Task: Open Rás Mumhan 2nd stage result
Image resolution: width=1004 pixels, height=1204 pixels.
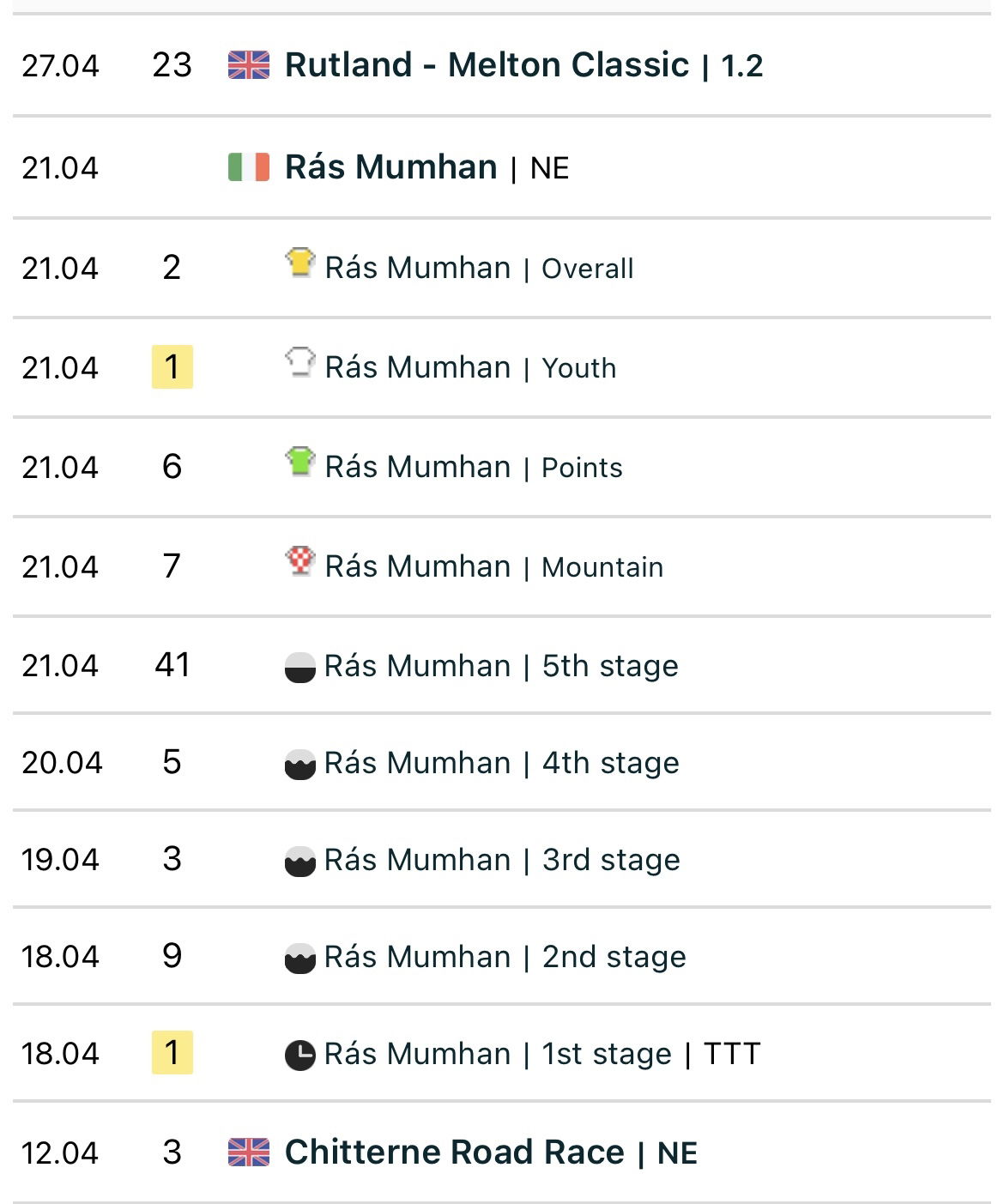Action: point(505,957)
